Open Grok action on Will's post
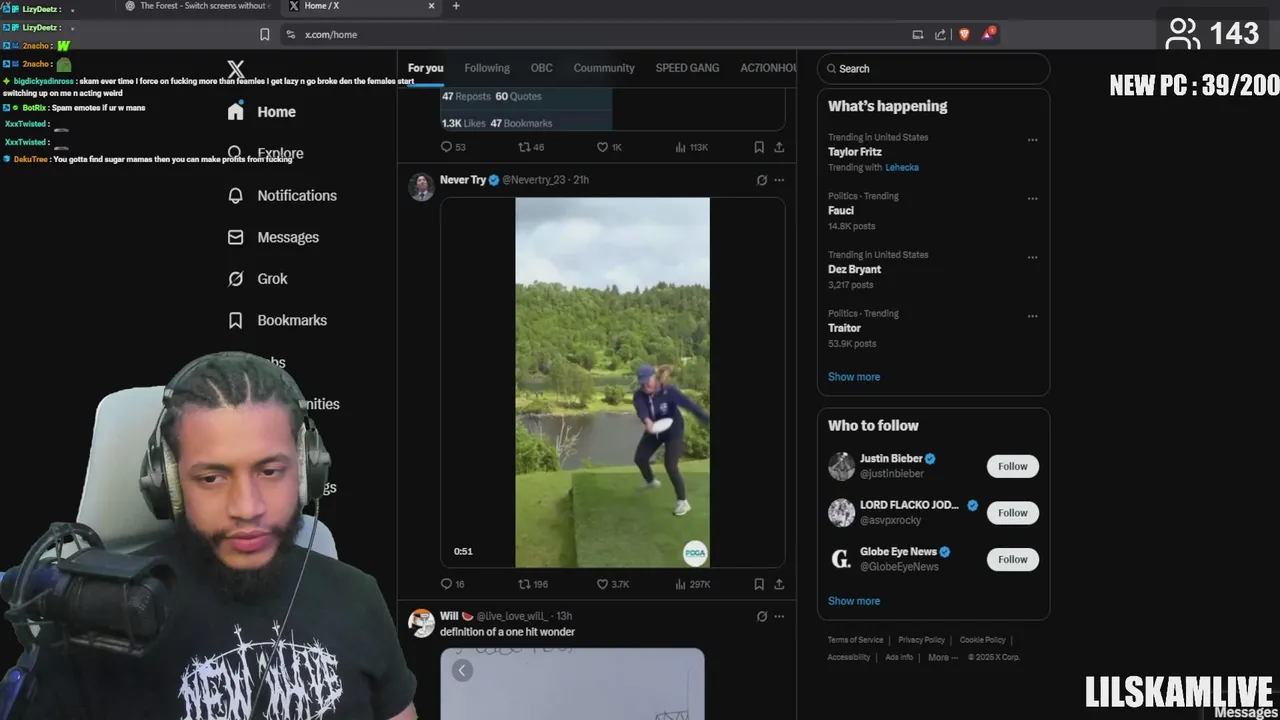 pyautogui.click(x=762, y=616)
